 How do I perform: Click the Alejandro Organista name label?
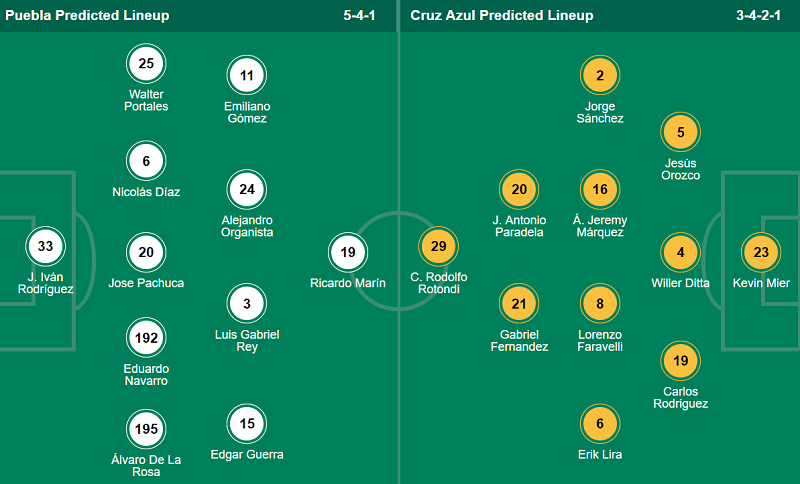246,226
